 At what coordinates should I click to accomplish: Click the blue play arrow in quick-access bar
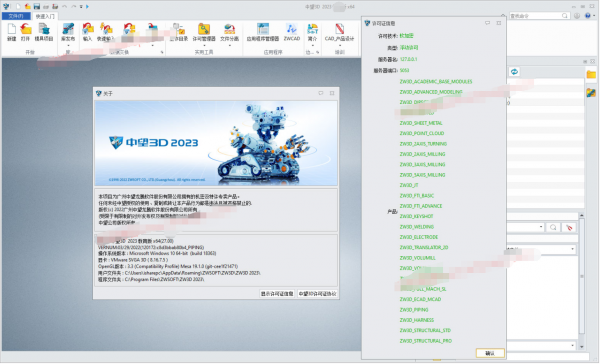click(x=87, y=6)
